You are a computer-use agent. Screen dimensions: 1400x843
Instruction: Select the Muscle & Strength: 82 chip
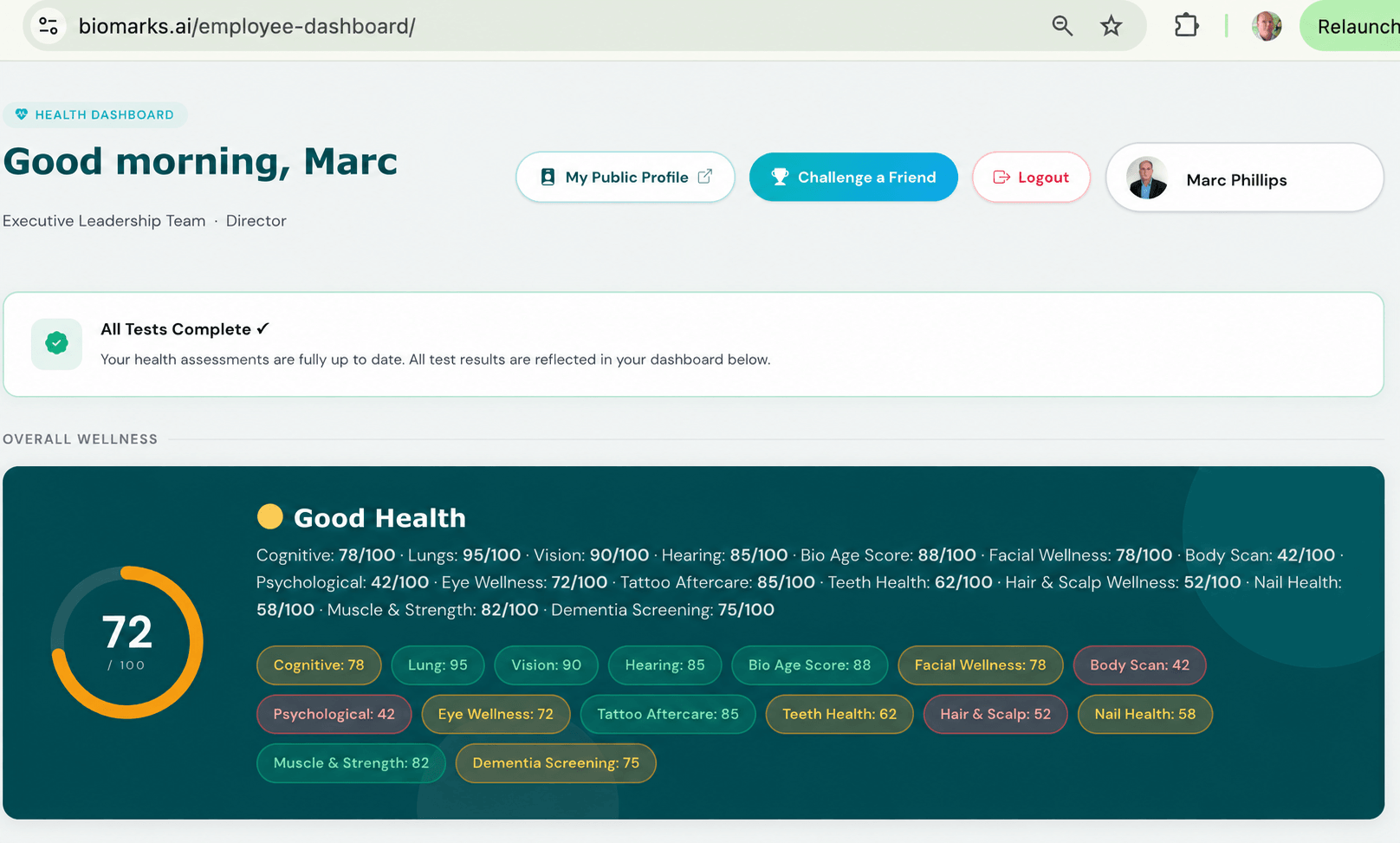point(351,762)
